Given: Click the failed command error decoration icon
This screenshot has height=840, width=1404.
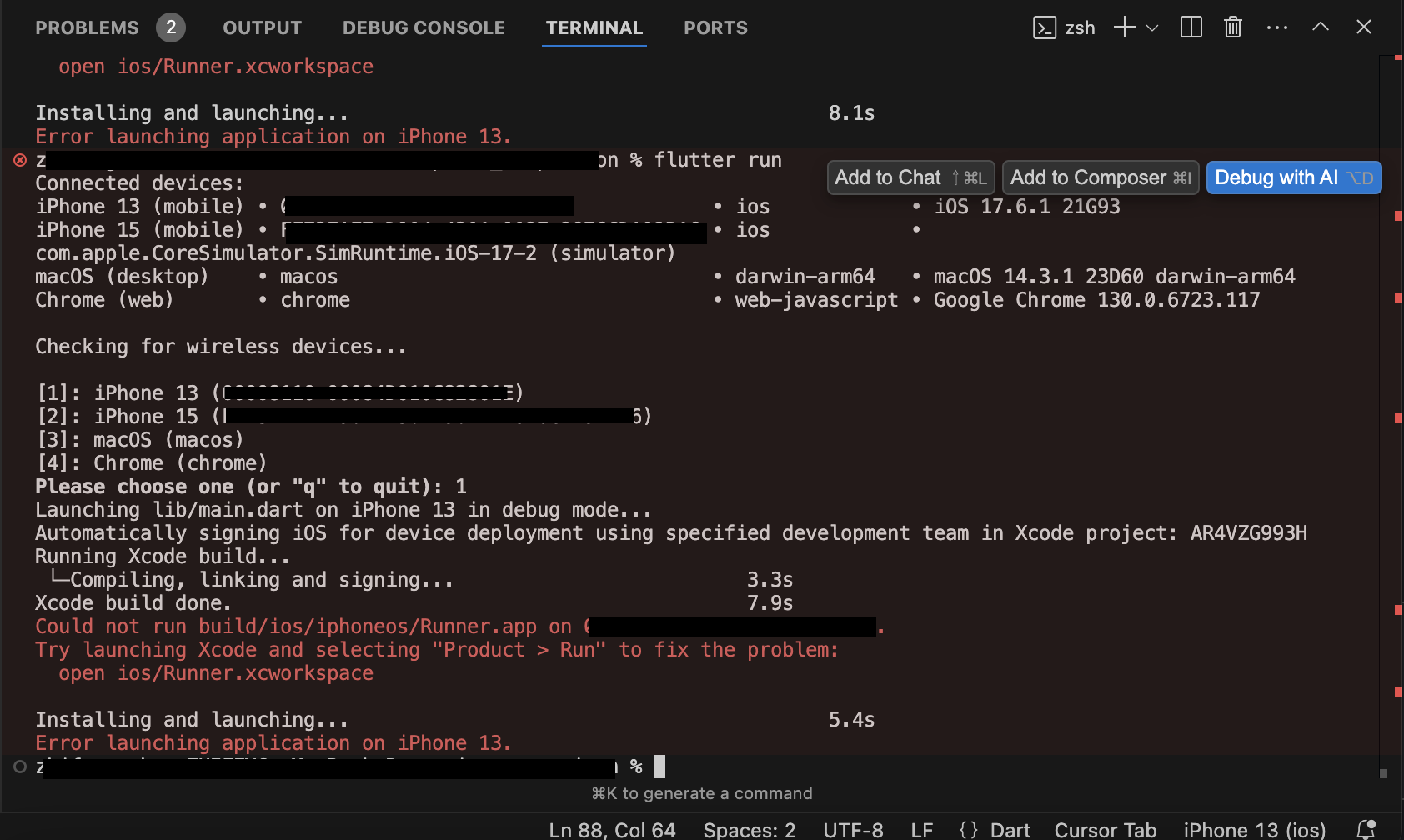Looking at the screenshot, I should click(20, 159).
